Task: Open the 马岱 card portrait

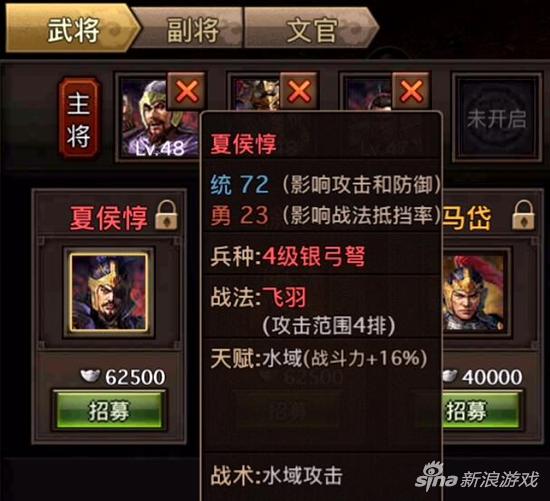Action: pos(474,293)
